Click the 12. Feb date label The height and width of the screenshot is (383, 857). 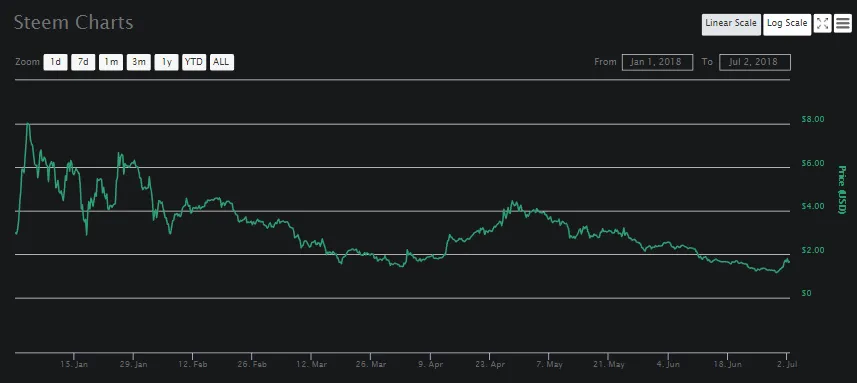point(193,364)
